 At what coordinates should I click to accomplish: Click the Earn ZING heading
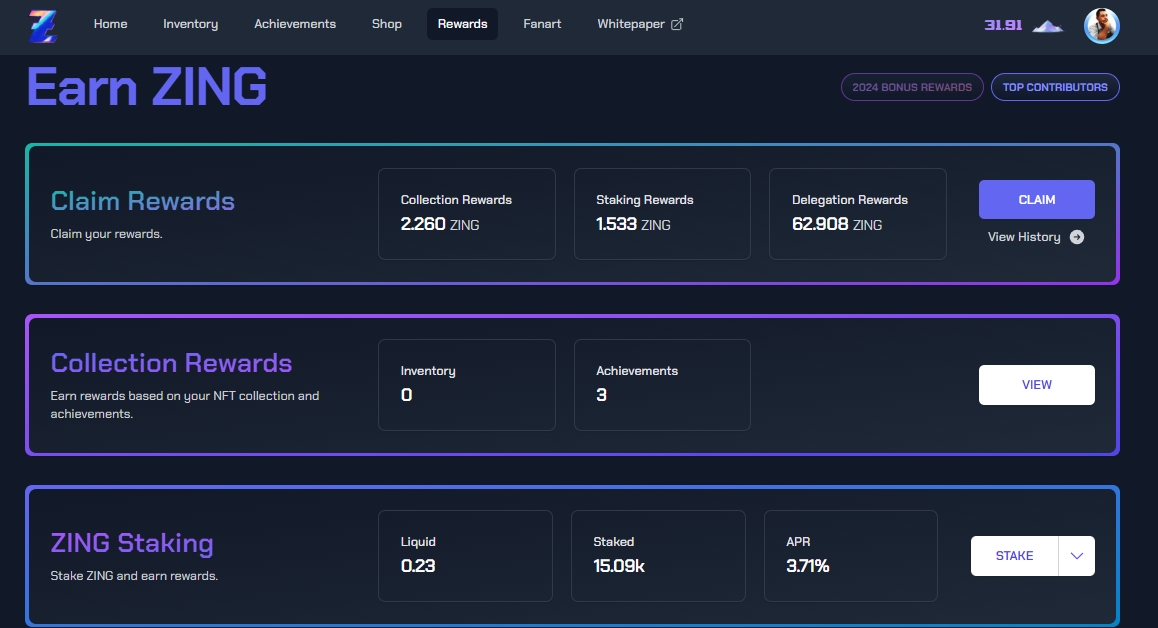coord(147,87)
